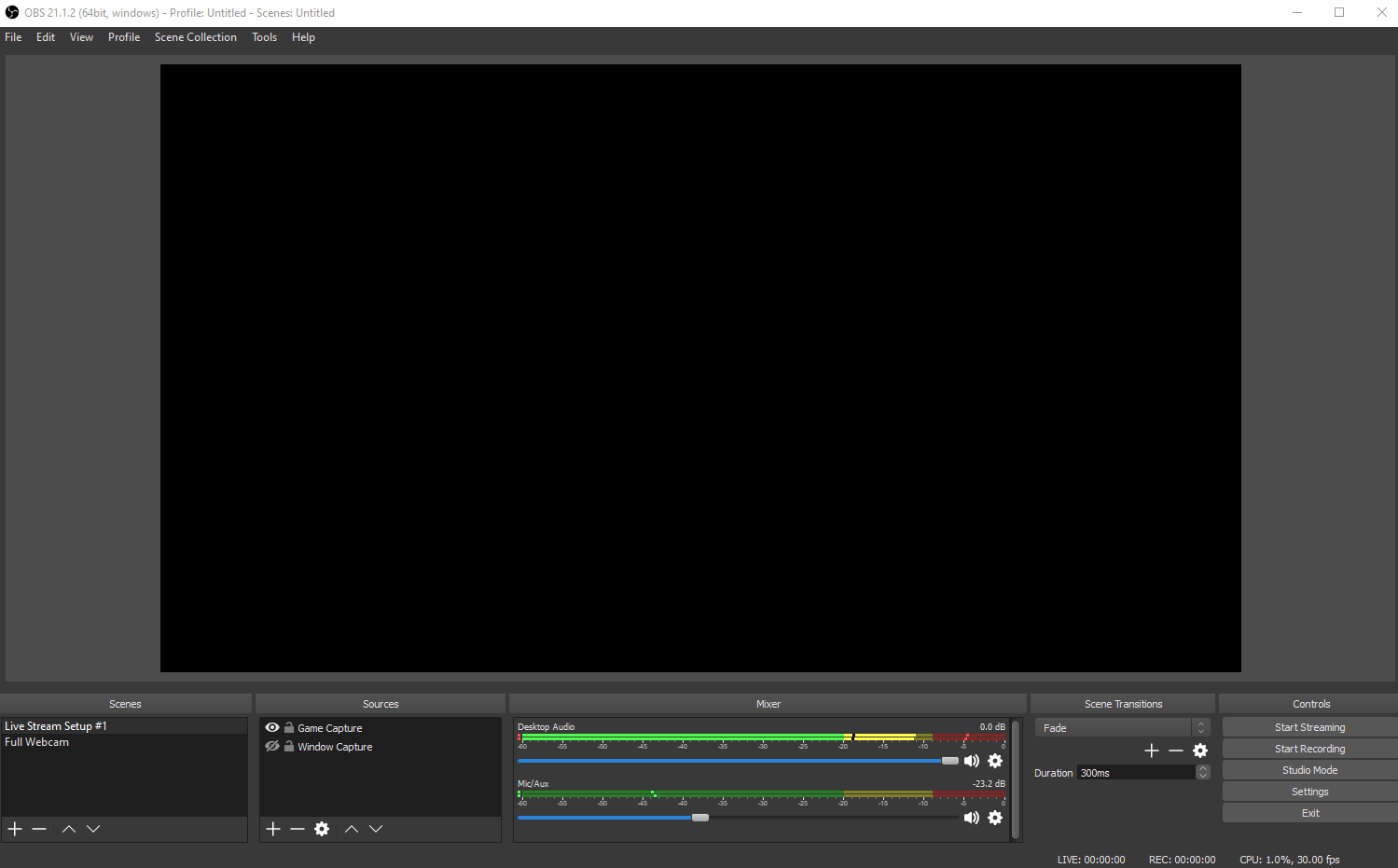Remove selected source with minus icon
The image size is (1398, 868).
coord(298,829)
